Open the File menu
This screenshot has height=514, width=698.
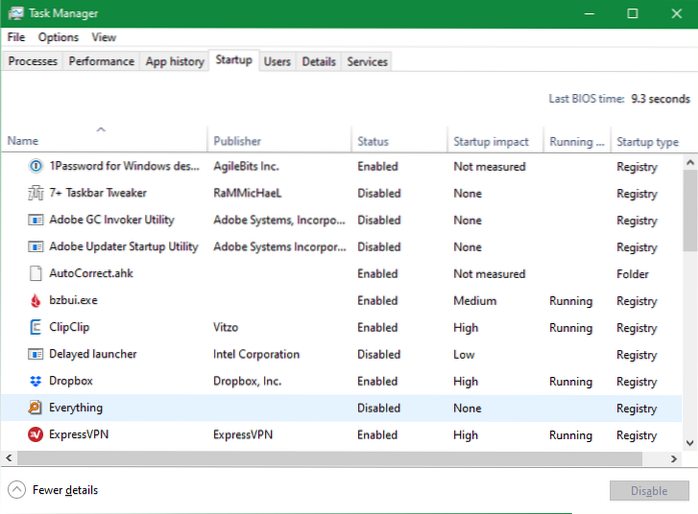pyautogui.click(x=16, y=37)
